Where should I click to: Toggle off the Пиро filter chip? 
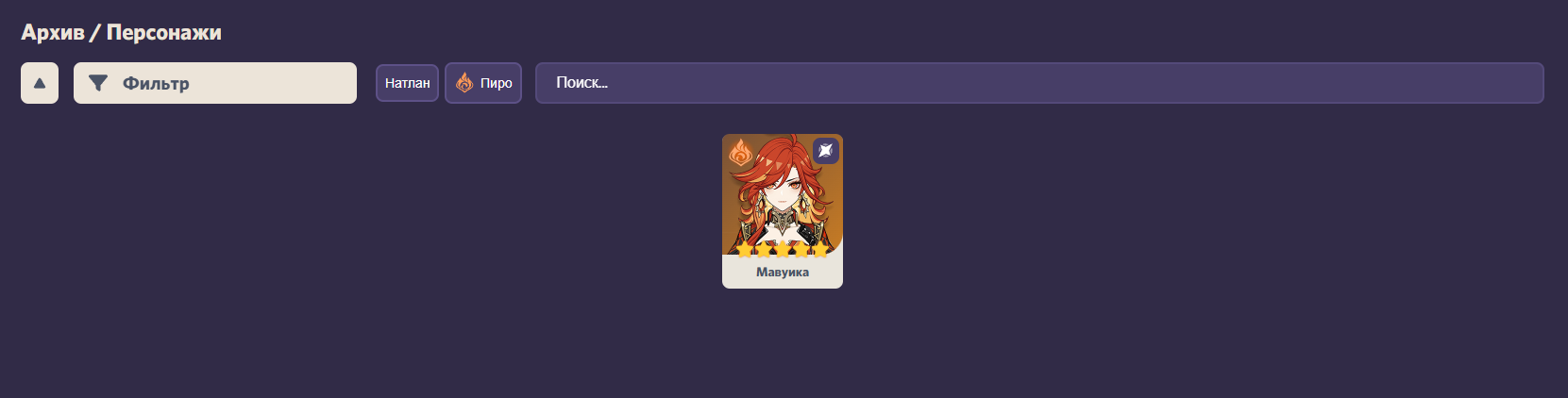pyautogui.click(x=483, y=83)
